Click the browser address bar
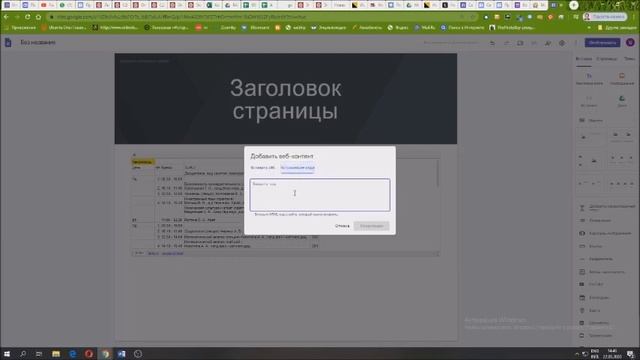Image resolution: width=640 pixels, height=360 pixels. click(x=261, y=17)
